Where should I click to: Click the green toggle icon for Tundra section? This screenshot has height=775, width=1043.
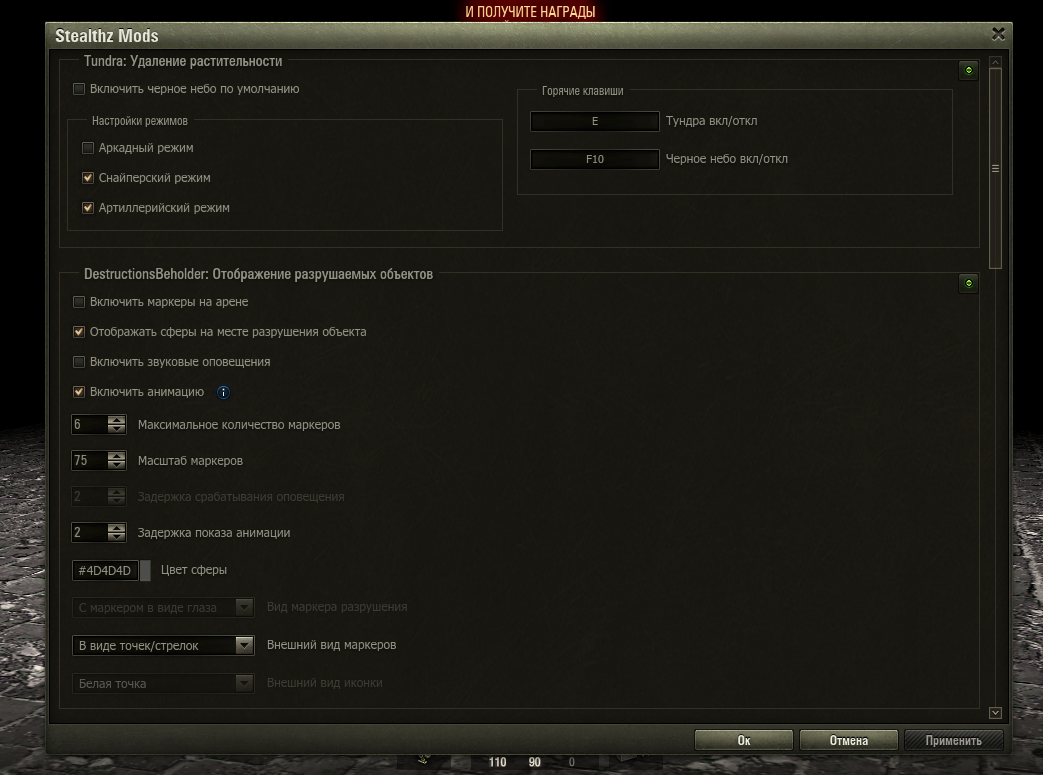[967, 71]
